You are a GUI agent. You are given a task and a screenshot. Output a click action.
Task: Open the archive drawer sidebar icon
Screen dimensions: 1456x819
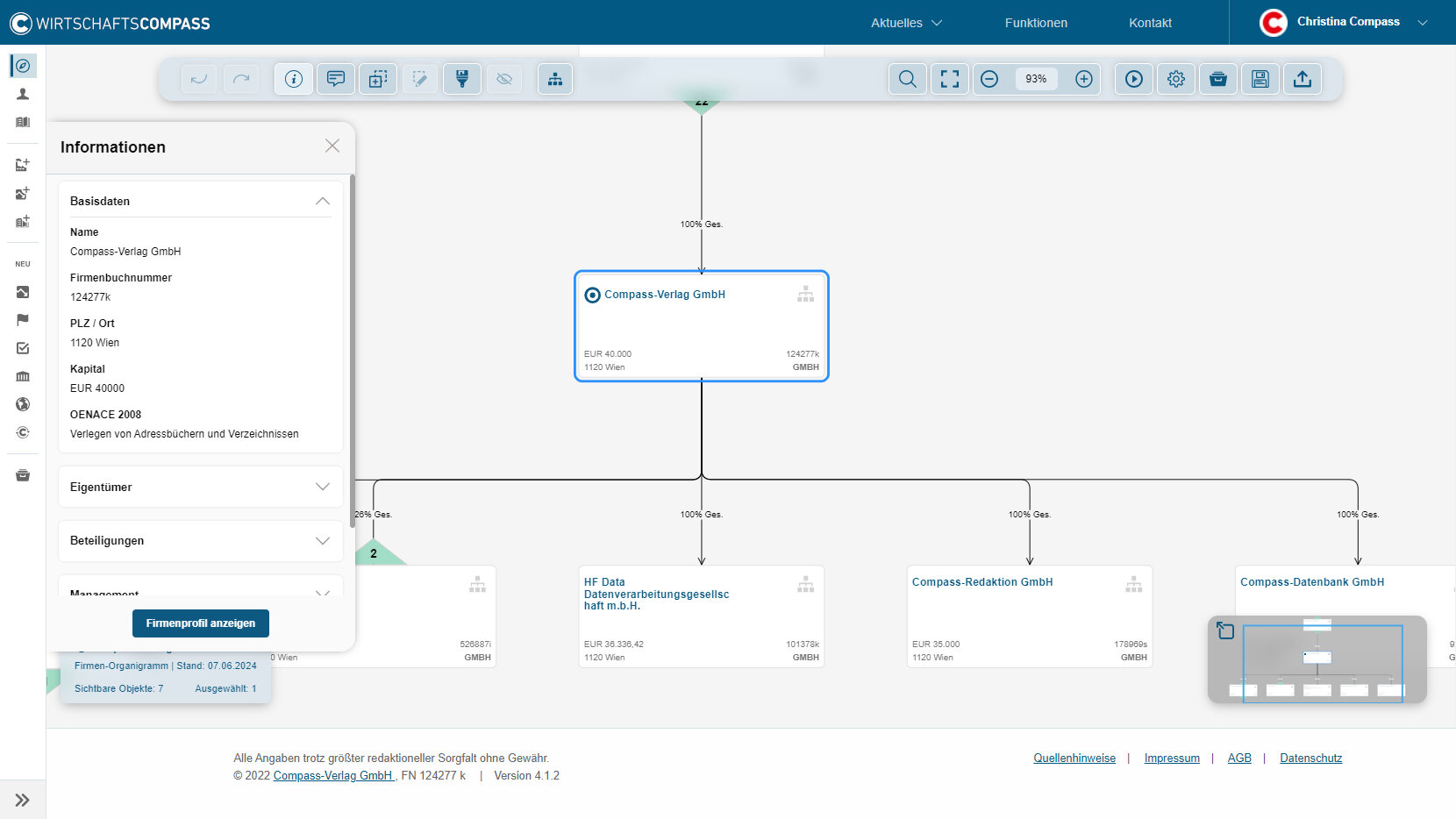23,475
